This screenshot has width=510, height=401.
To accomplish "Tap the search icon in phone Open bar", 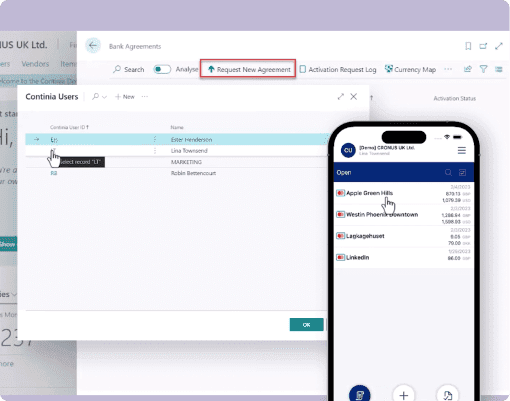I will pyautogui.click(x=448, y=172).
